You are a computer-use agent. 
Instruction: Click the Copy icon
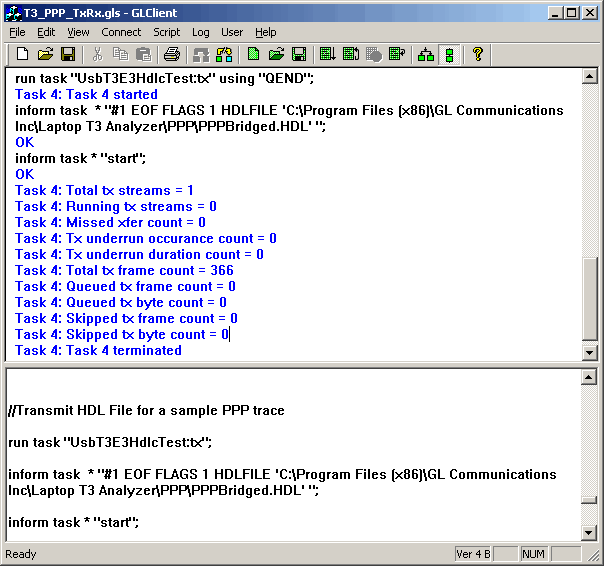[x=121, y=54]
